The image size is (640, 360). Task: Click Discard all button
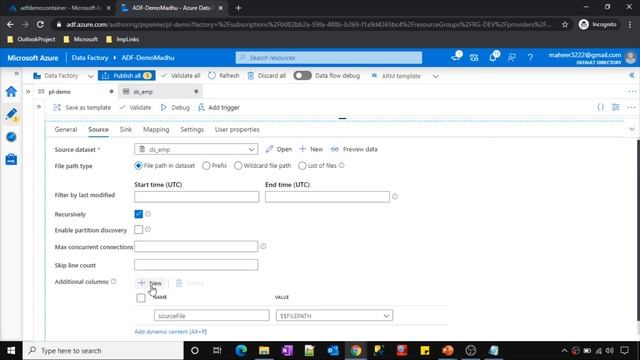point(267,76)
